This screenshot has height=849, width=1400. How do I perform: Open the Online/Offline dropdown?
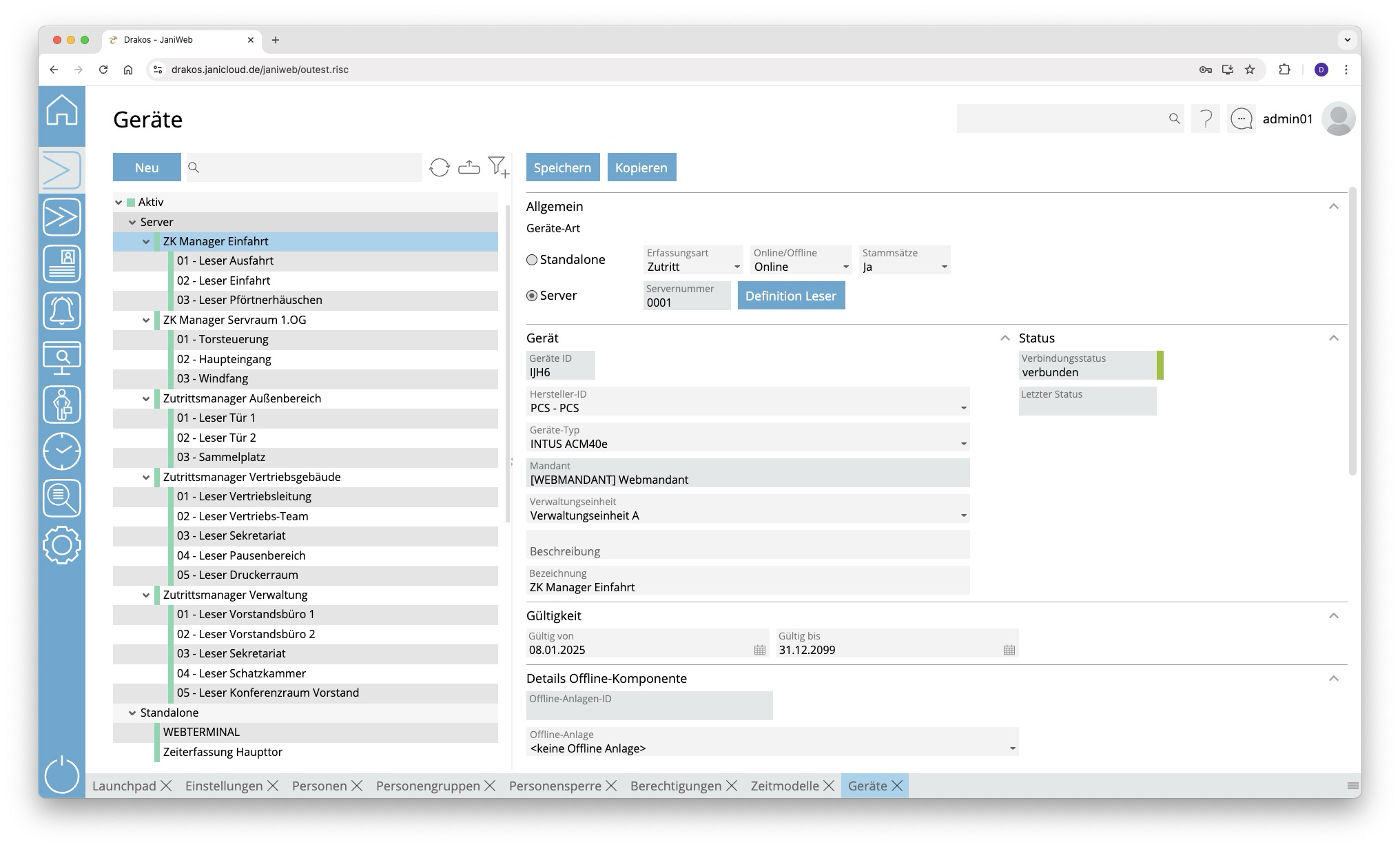(x=845, y=267)
